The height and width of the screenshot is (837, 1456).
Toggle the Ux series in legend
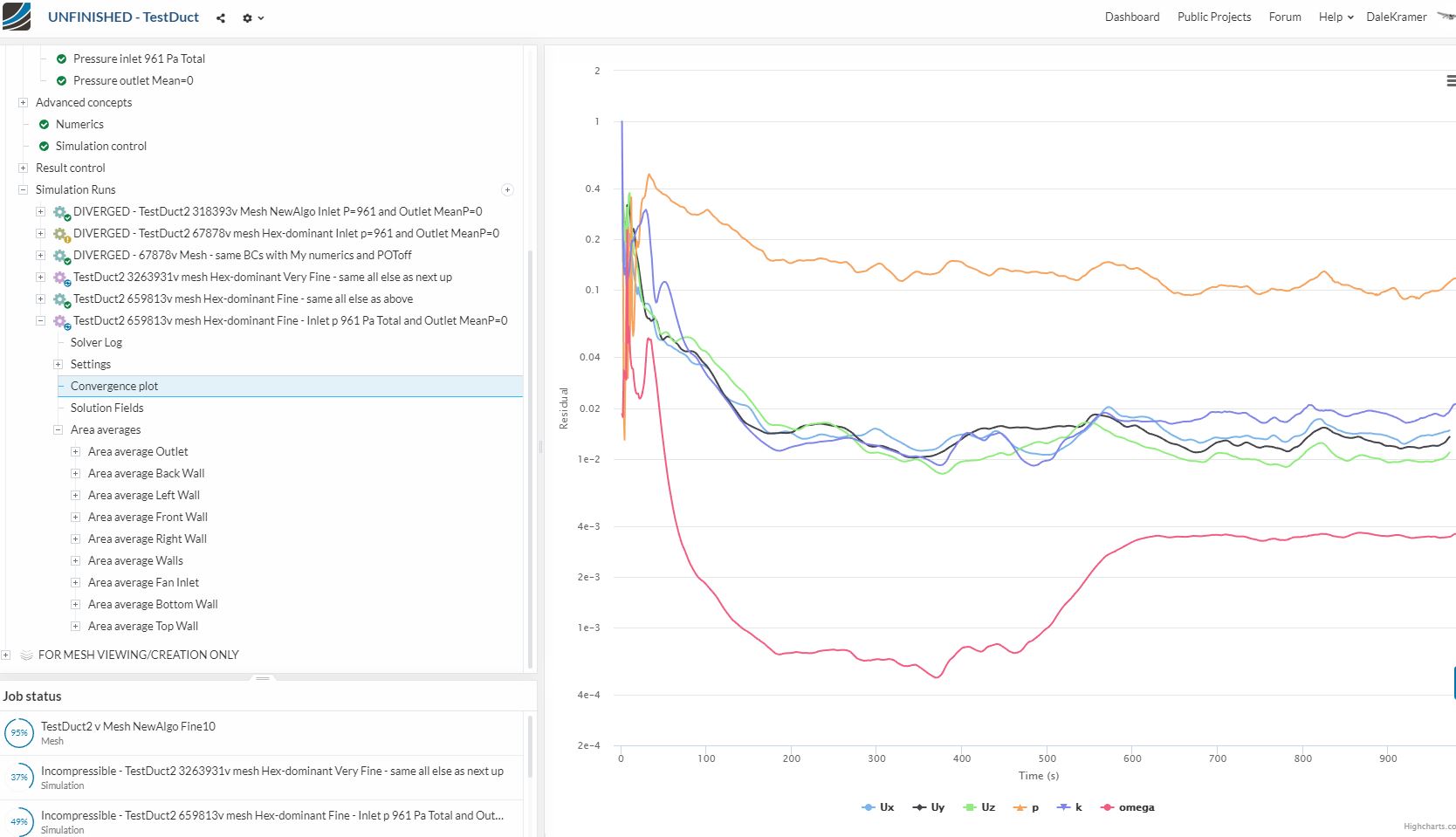pyautogui.click(x=878, y=807)
